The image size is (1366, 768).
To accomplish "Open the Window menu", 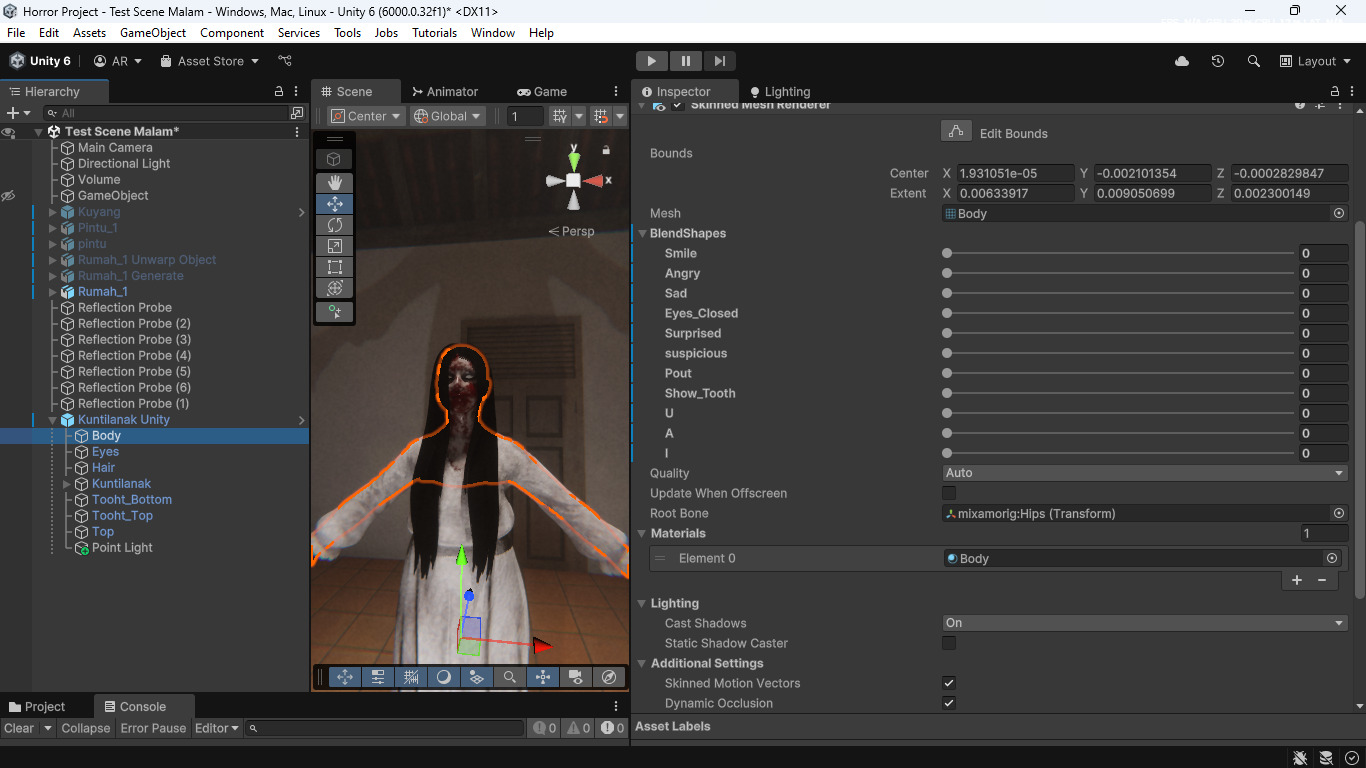I will pos(493,33).
